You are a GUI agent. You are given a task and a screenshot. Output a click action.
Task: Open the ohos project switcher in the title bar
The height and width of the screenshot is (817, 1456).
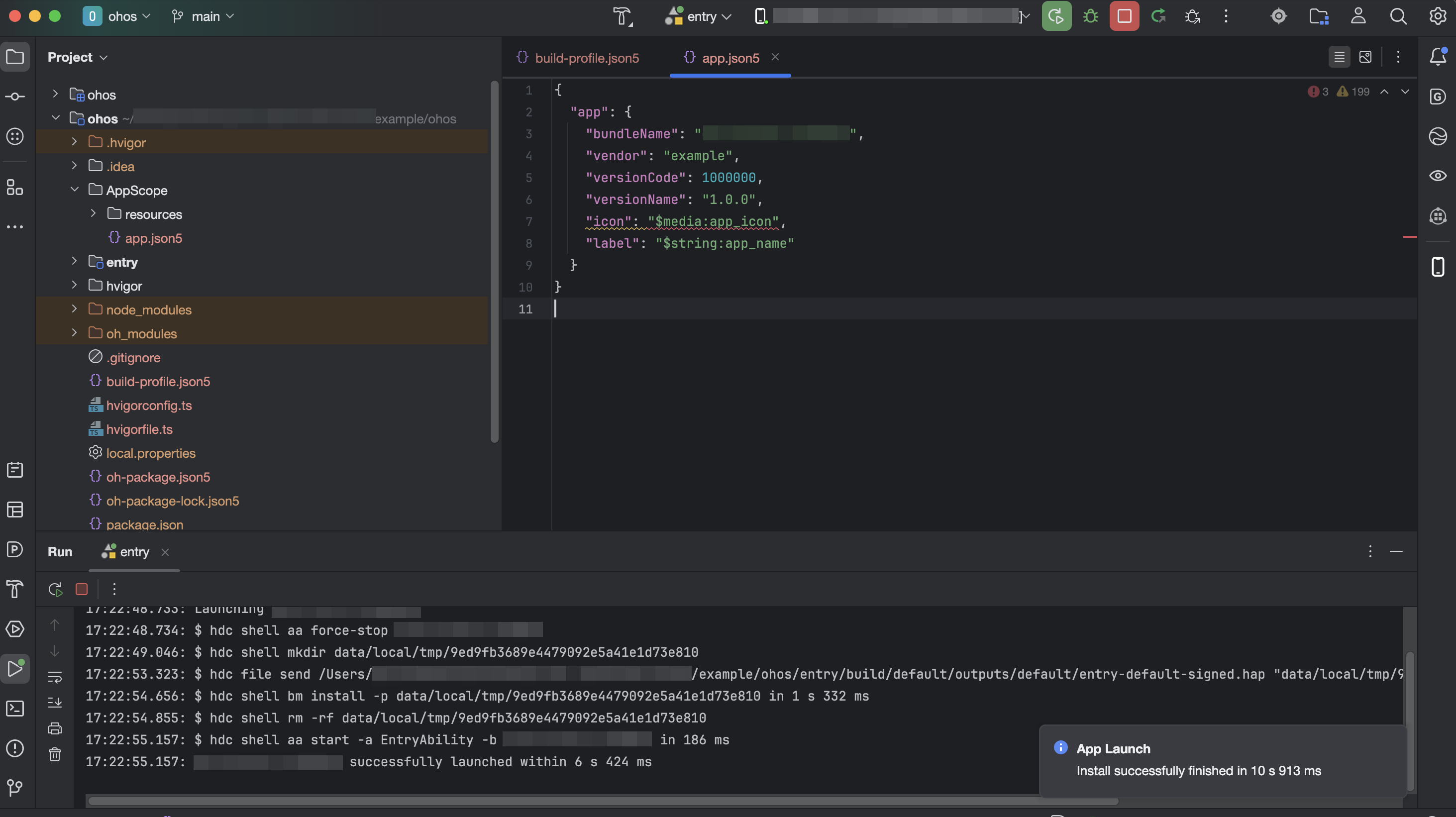(x=117, y=16)
